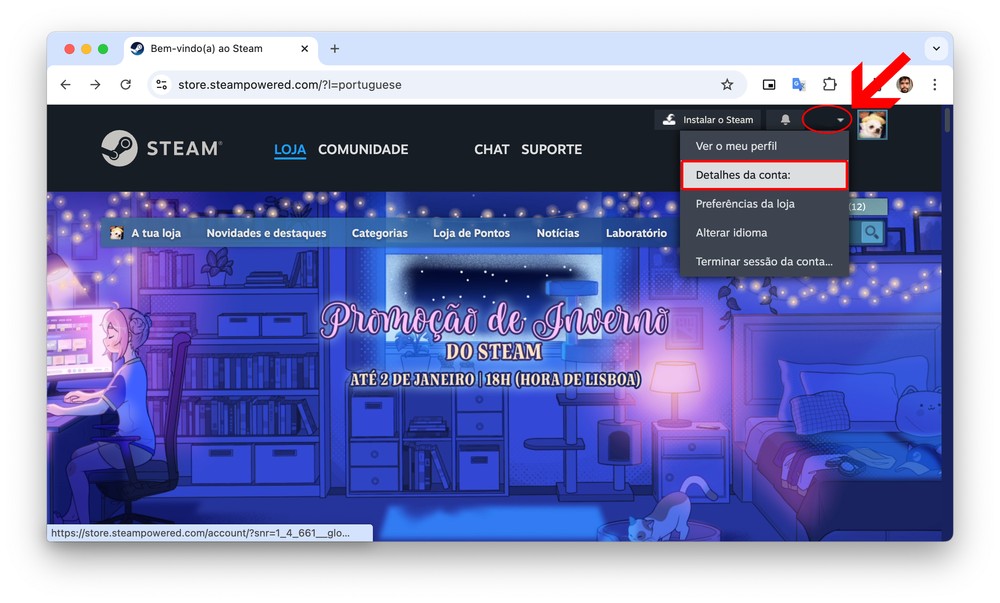Click the small avatar icon beside A tua loja
The image size is (1000, 603).
116,233
